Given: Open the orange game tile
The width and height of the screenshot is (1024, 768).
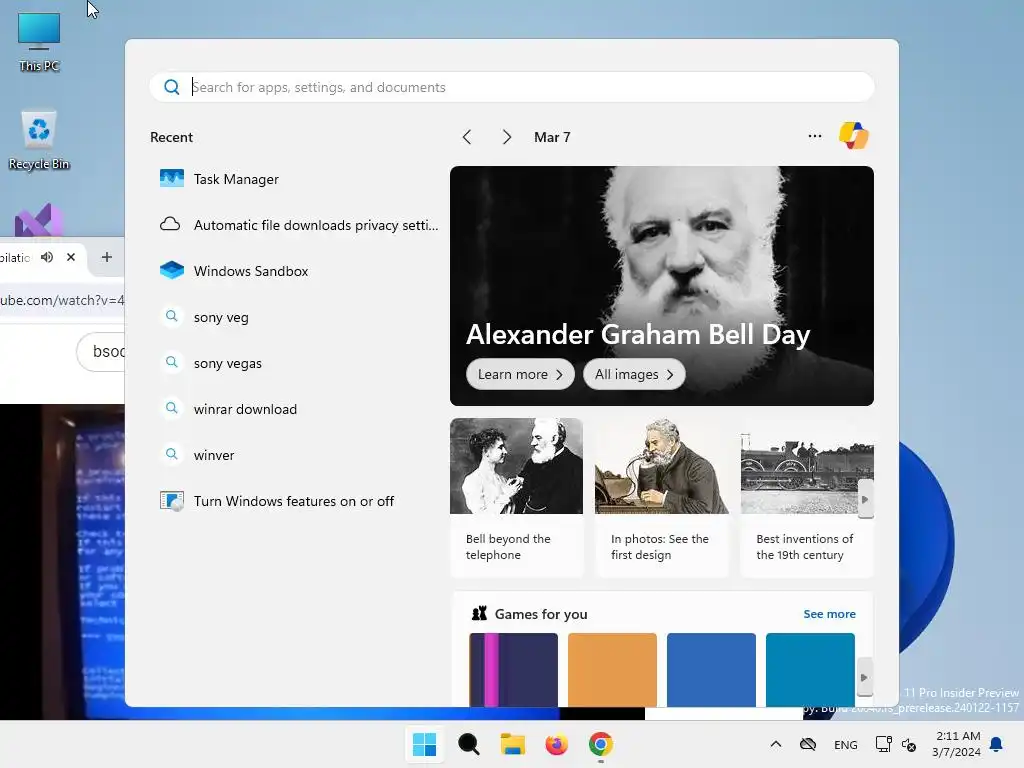Looking at the screenshot, I should (612, 669).
